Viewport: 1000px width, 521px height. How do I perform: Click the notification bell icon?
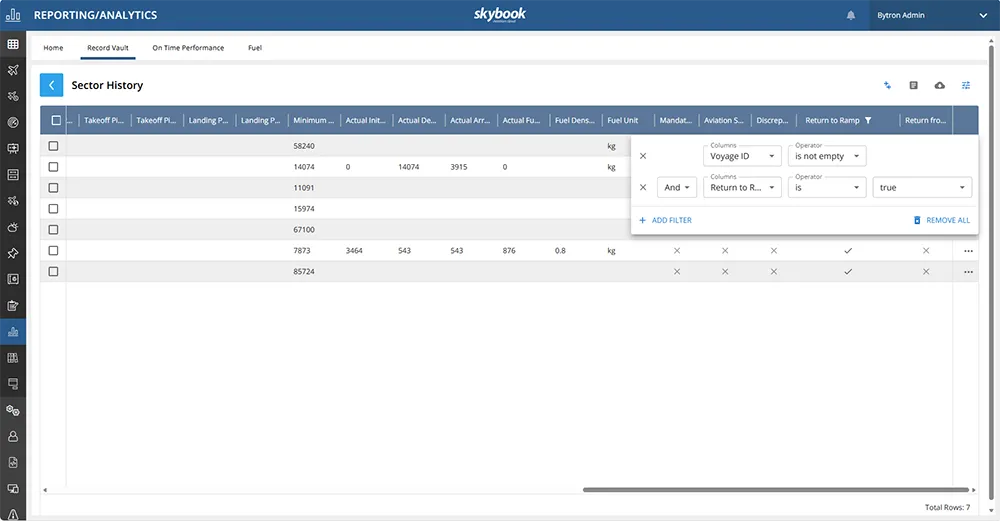click(851, 15)
